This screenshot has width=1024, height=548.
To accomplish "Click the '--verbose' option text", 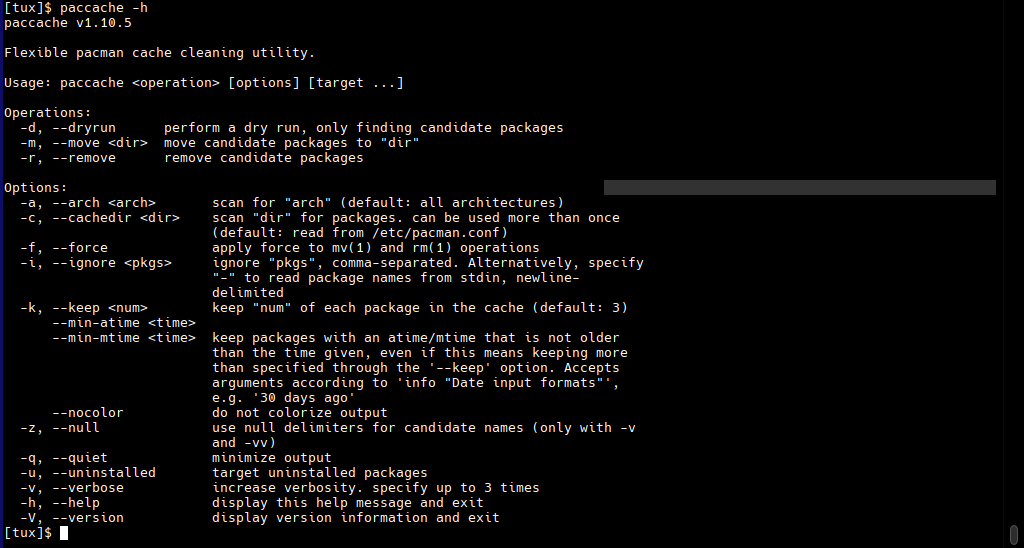I will 88,488.
